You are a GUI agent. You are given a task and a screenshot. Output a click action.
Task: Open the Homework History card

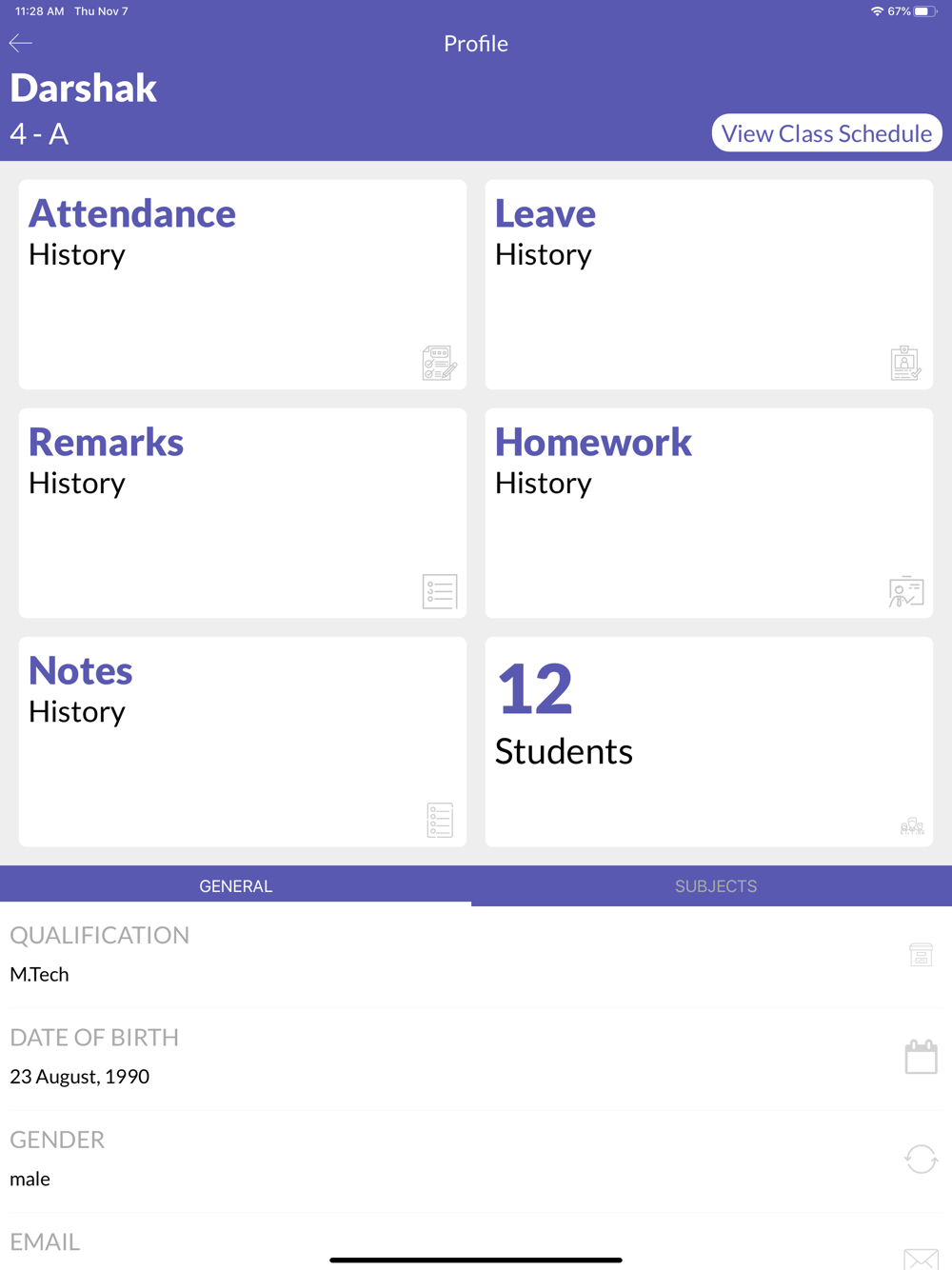click(709, 513)
